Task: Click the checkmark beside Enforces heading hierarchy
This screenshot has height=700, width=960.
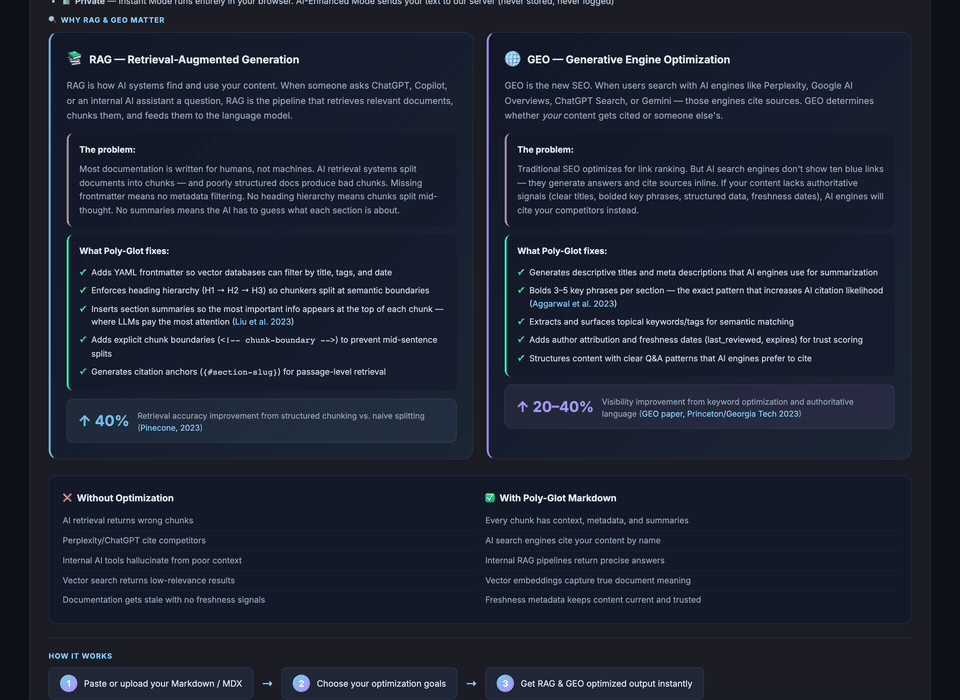Action: click(x=83, y=290)
